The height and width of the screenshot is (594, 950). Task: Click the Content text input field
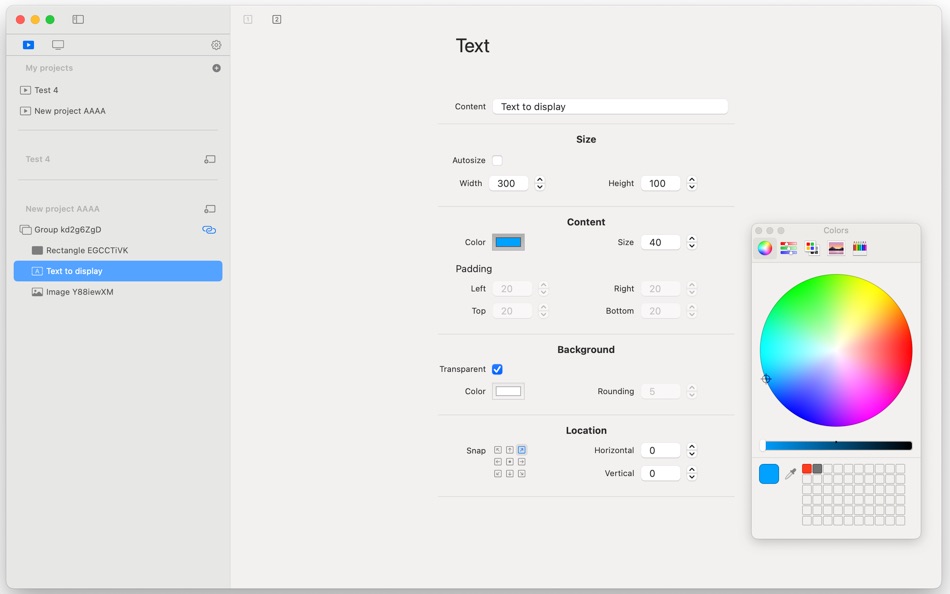(610, 106)
